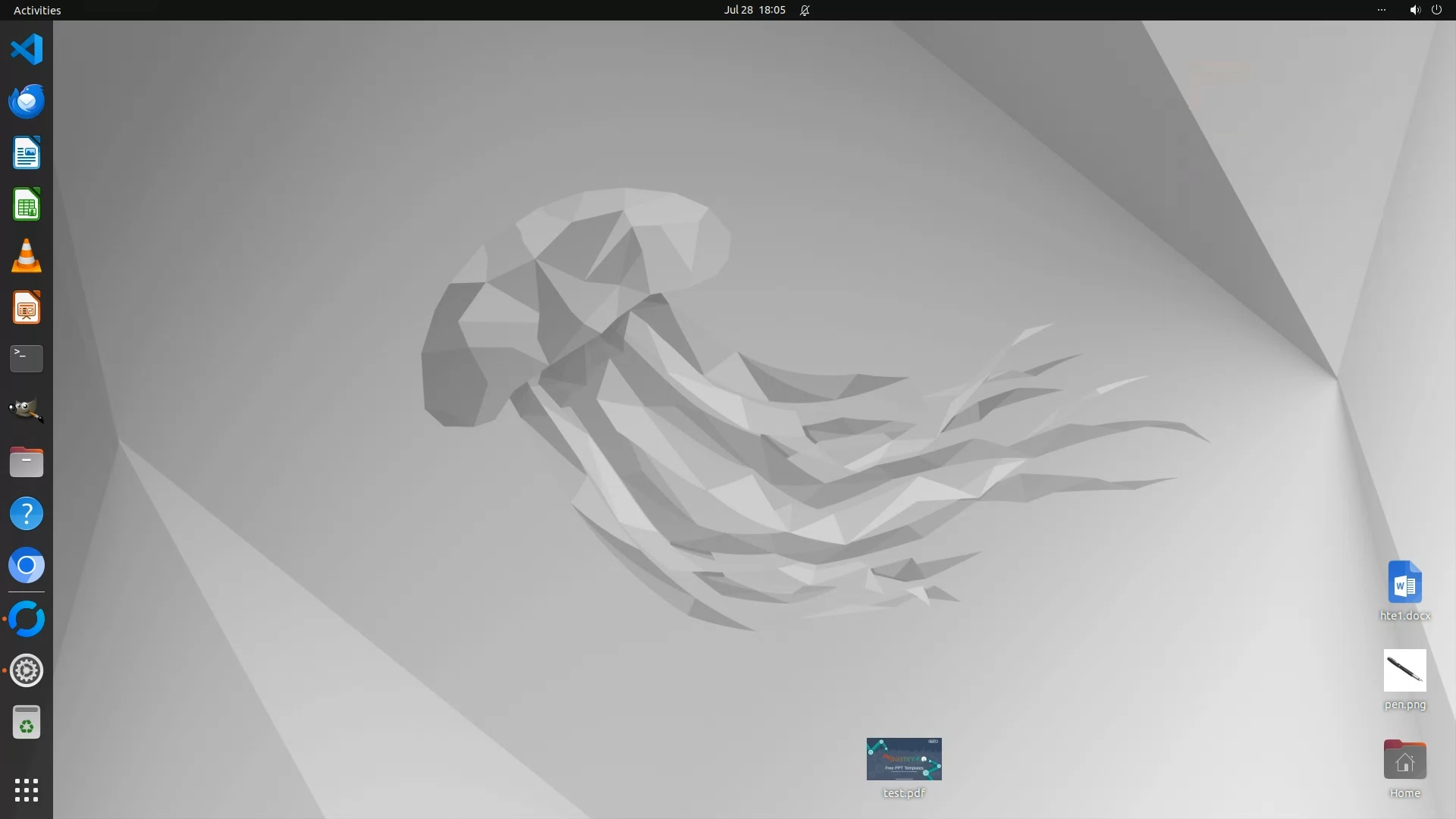The width and height of the screenshot is (1456, 819).
Task: Open the date and time menu
Action: click(x=754, y=10)
